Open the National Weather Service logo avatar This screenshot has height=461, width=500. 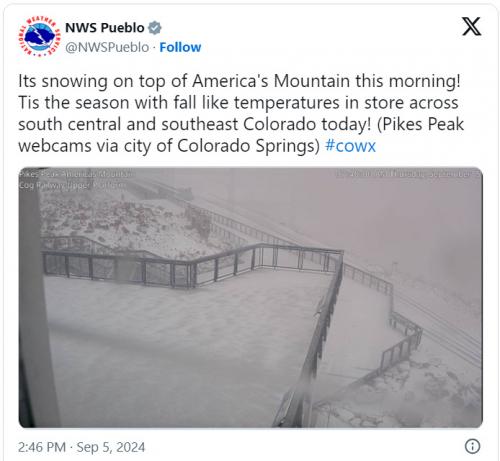click(x=39, y=36)
